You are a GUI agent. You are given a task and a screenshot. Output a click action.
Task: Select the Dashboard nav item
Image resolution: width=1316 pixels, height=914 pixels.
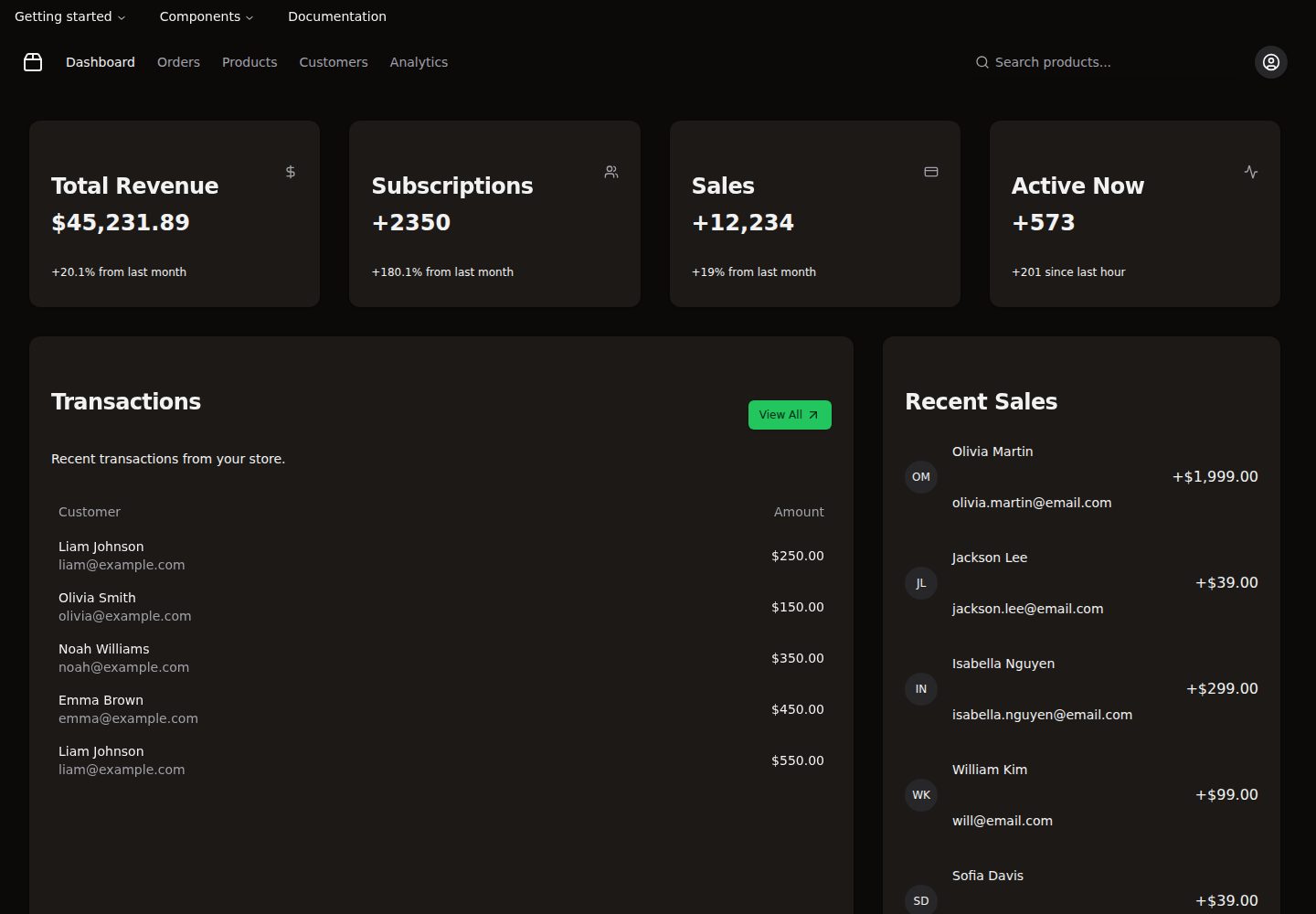click(101, 62)
